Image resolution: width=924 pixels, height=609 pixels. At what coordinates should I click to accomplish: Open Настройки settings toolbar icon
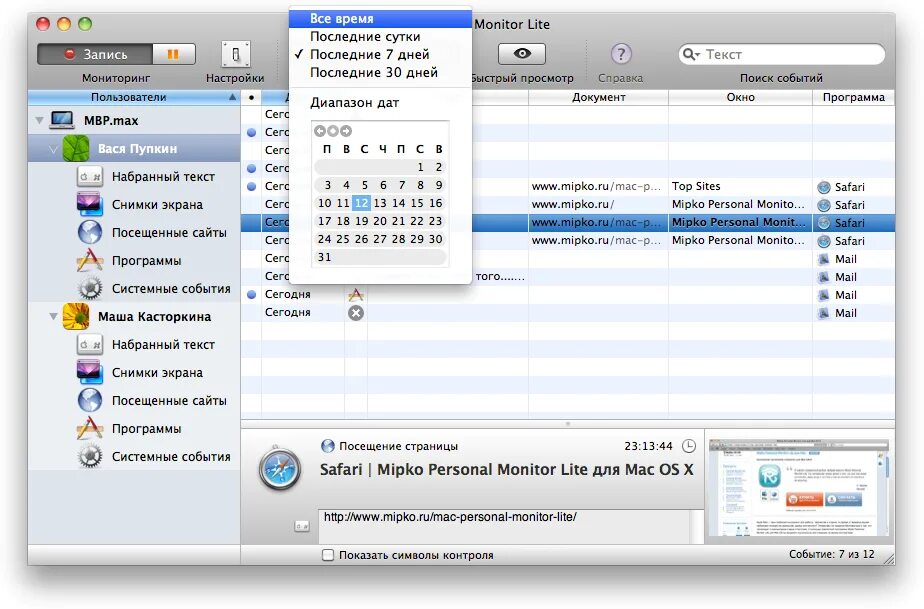coord(236,54)
